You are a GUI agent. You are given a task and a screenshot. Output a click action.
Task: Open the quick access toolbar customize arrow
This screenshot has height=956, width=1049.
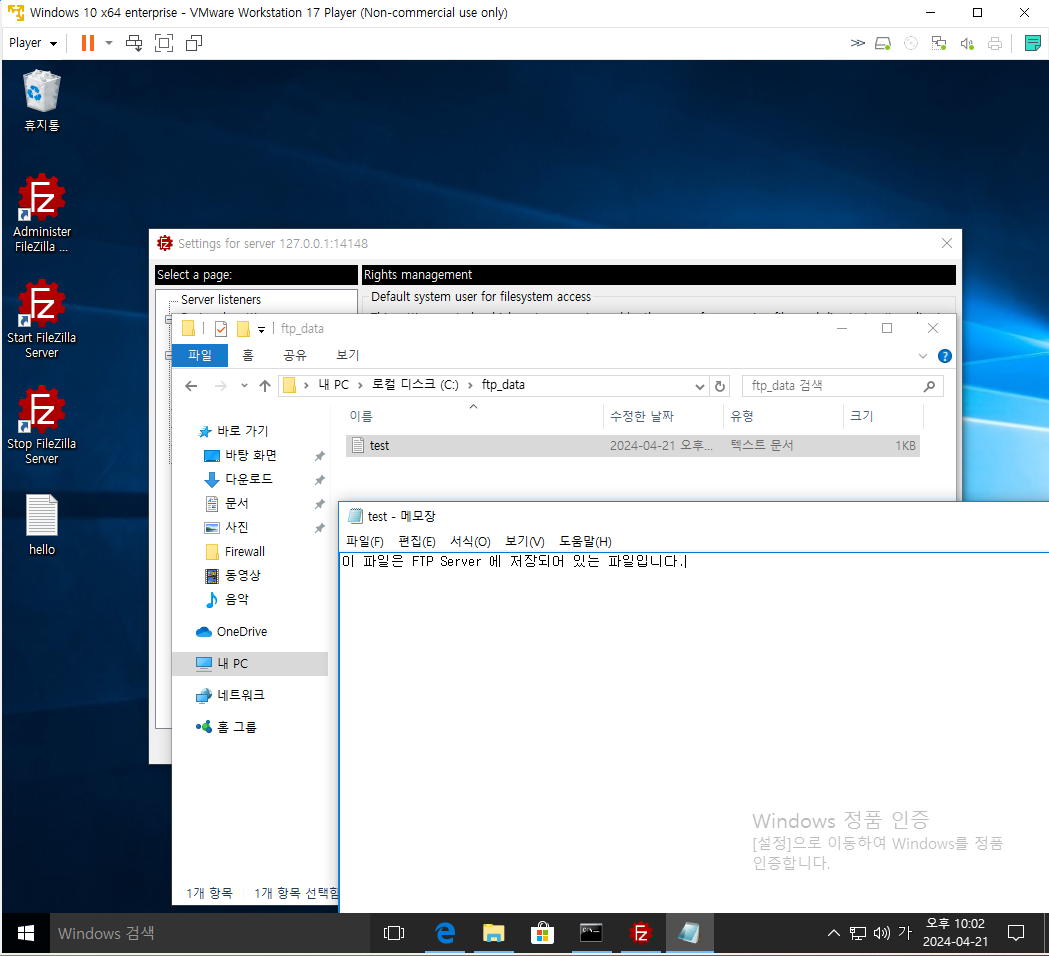click(x=262, y=329)
